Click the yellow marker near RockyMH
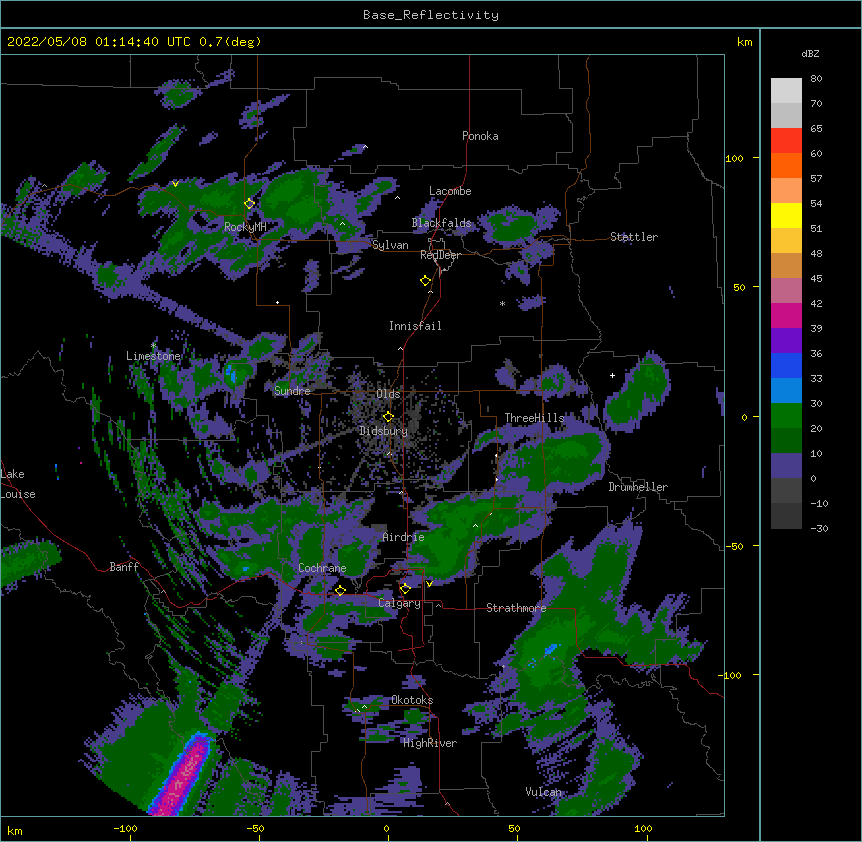 pyautogui.click(x=250, y=203)
